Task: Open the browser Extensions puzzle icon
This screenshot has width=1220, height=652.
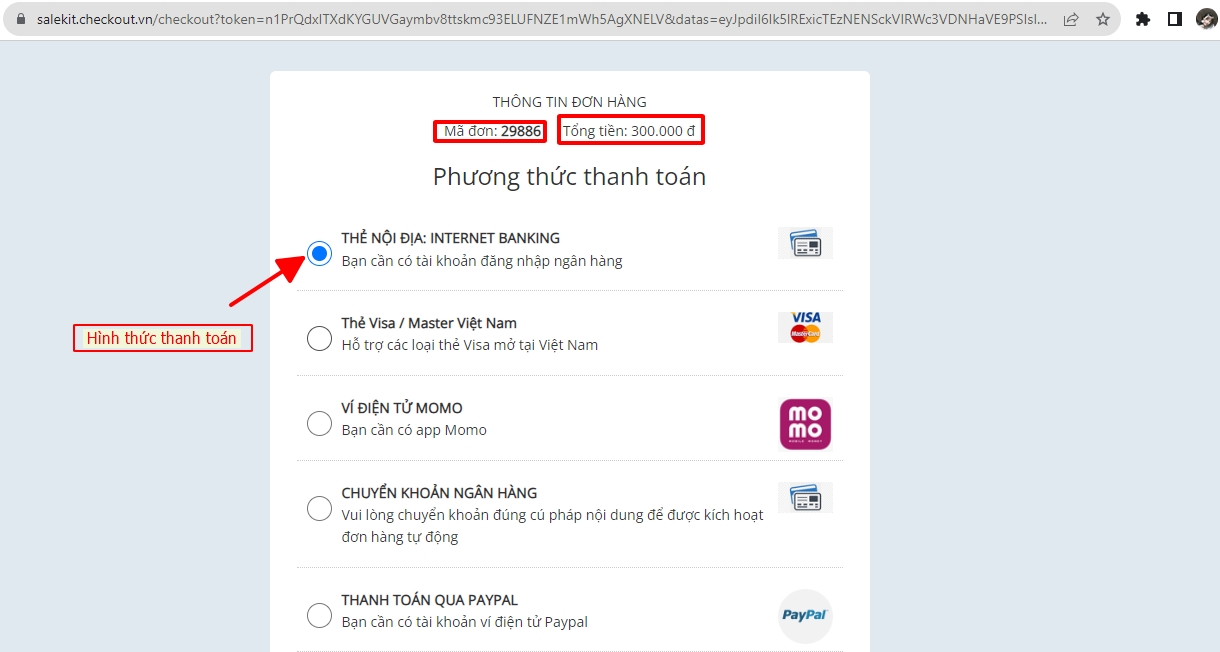Action: pyautogui.click(x=1143, y=19)
